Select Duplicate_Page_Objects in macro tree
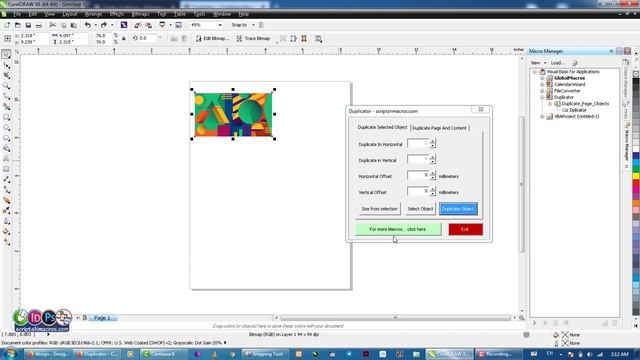640x360 pixels. pos(585,104)
